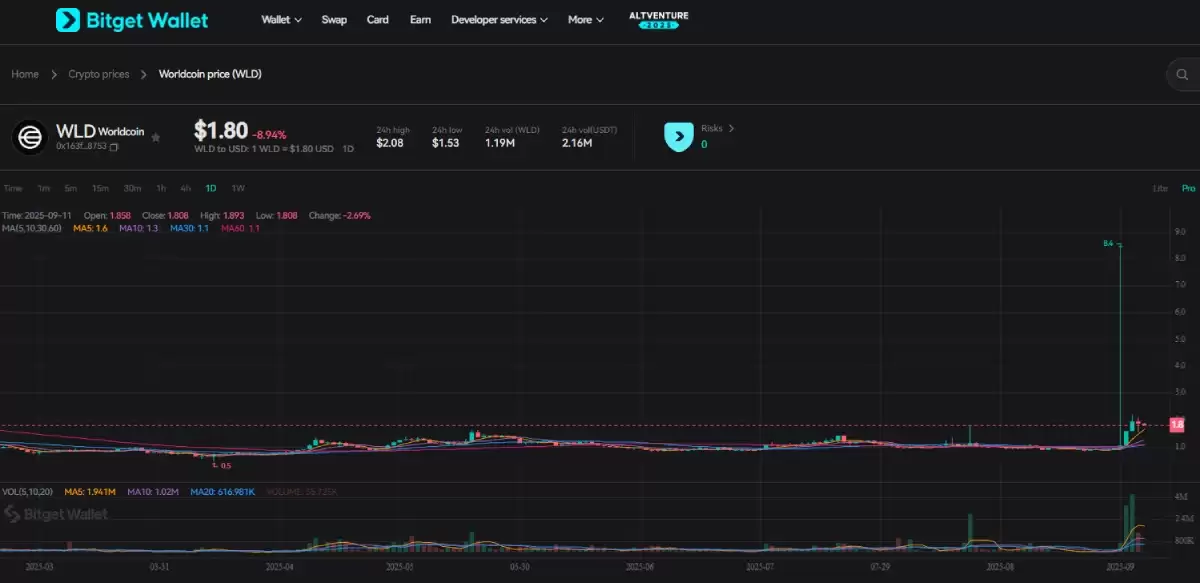Click the contract address 0x163f...8753
The width and height of the screenshot is (1200, 583).
(84, 146)
